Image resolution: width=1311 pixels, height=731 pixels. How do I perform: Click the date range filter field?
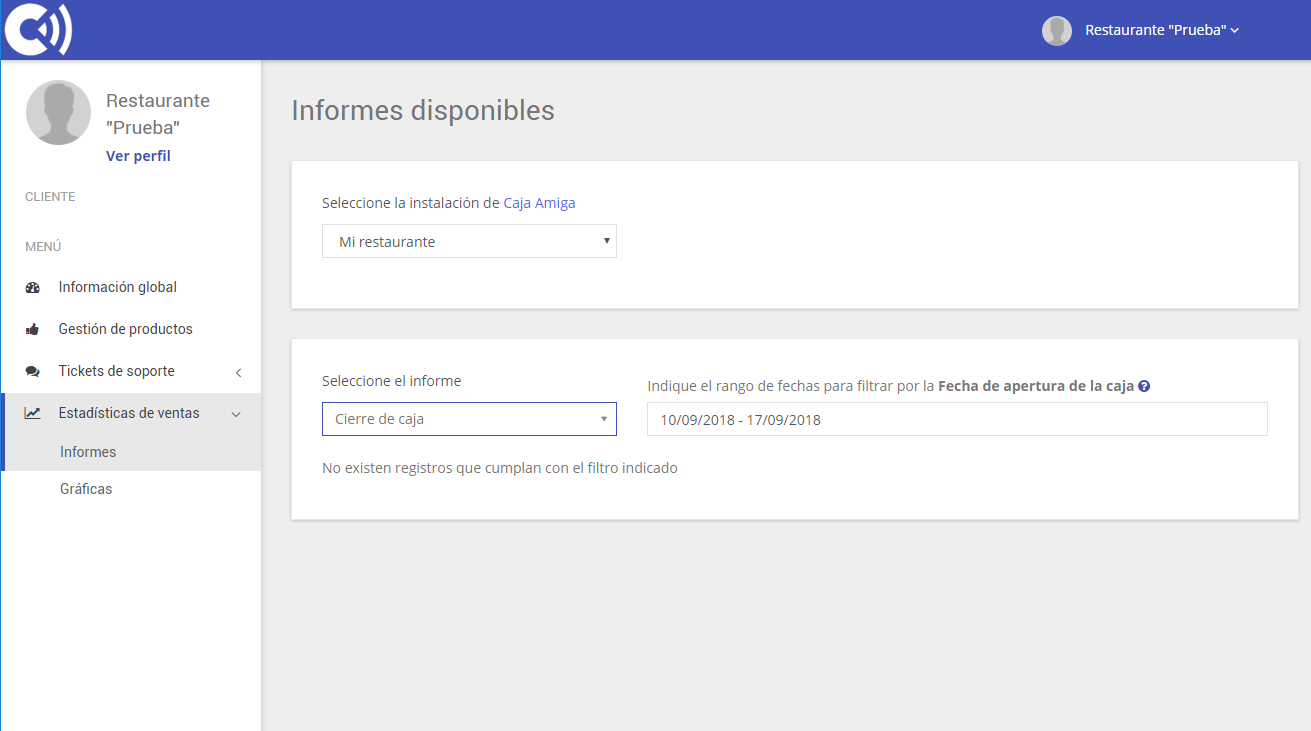pos(957,418)
